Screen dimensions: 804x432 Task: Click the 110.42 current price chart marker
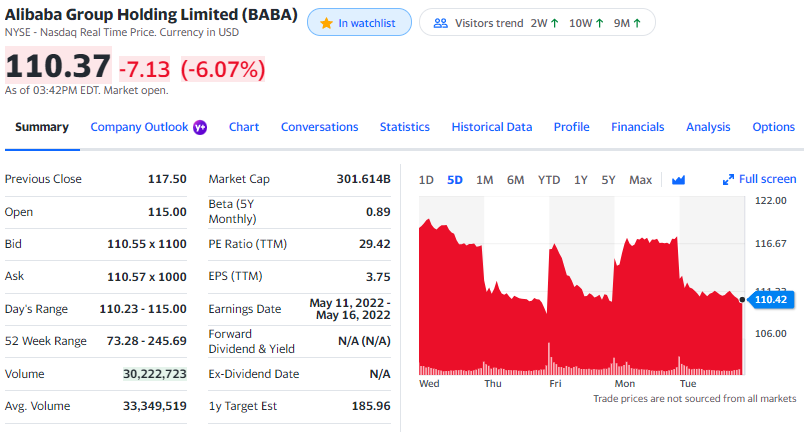click(771, 300)
